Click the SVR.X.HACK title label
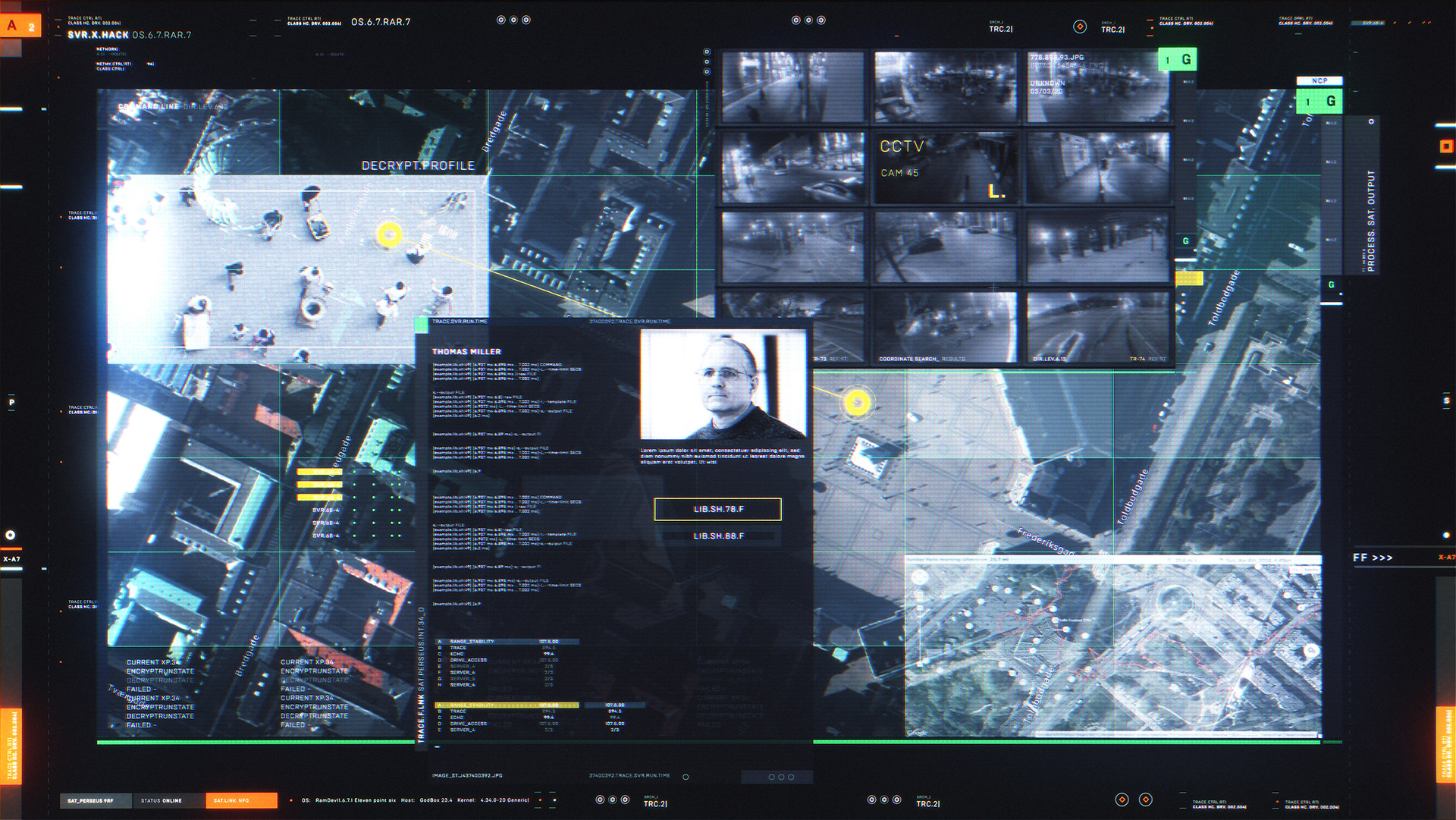The width and height of the screenshot is (1456, 820). click(x=98, y=35)
